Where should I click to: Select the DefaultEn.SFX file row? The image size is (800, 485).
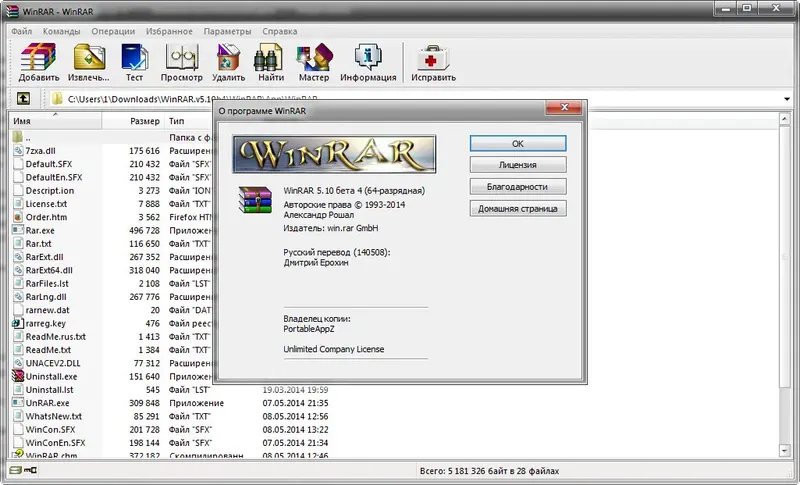coord(112,177)
